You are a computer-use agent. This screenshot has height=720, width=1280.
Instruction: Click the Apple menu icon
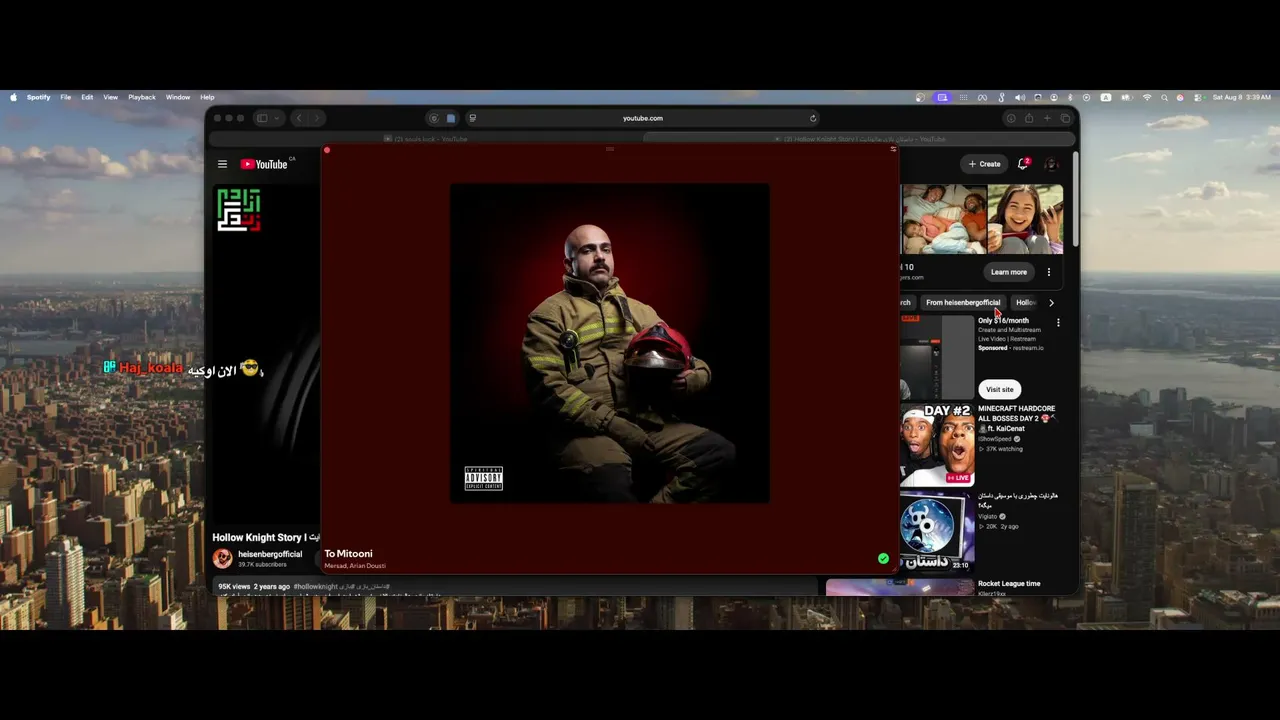13,97
